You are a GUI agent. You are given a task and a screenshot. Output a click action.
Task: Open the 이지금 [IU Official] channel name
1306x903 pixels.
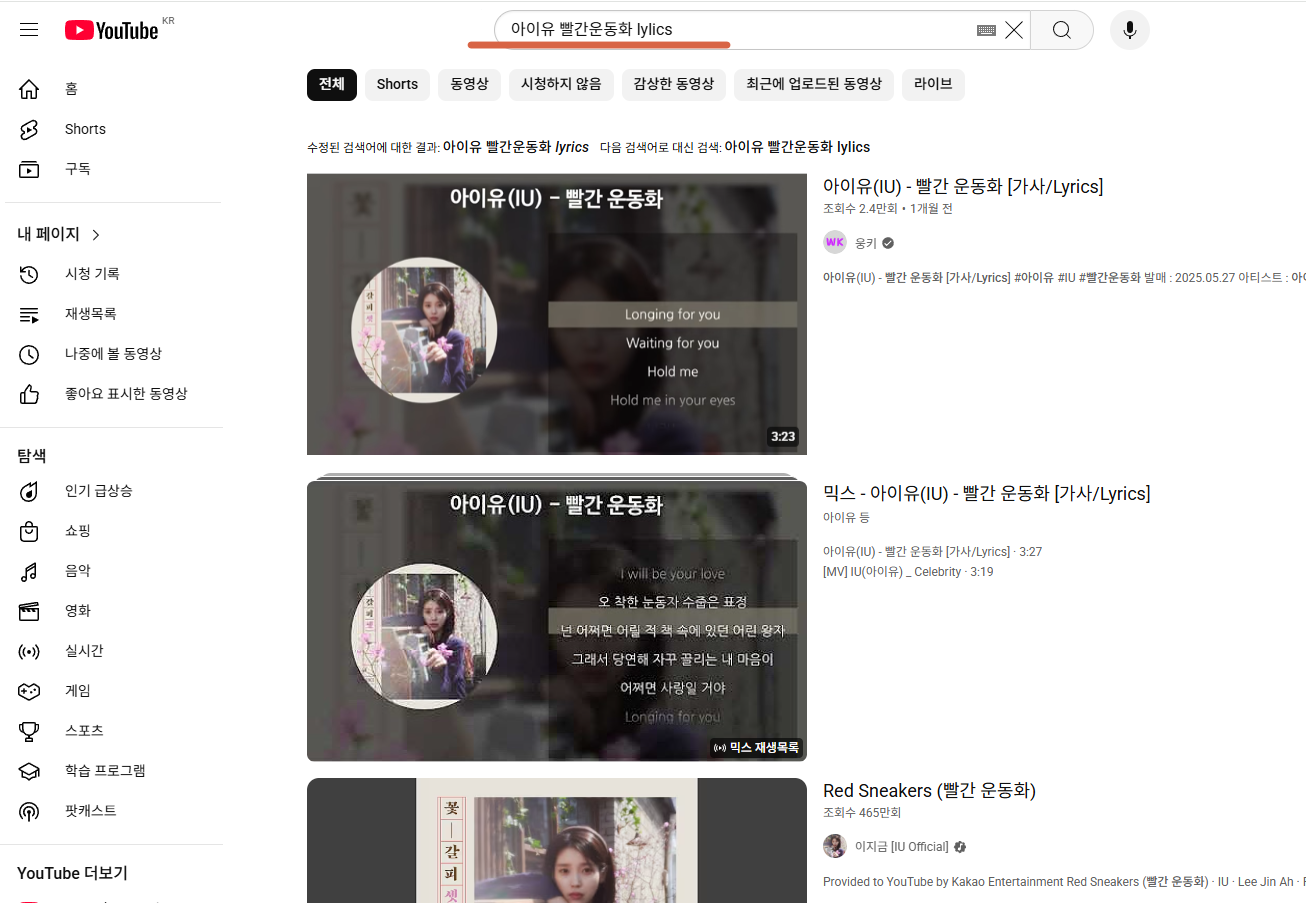[x=901, y=846]
